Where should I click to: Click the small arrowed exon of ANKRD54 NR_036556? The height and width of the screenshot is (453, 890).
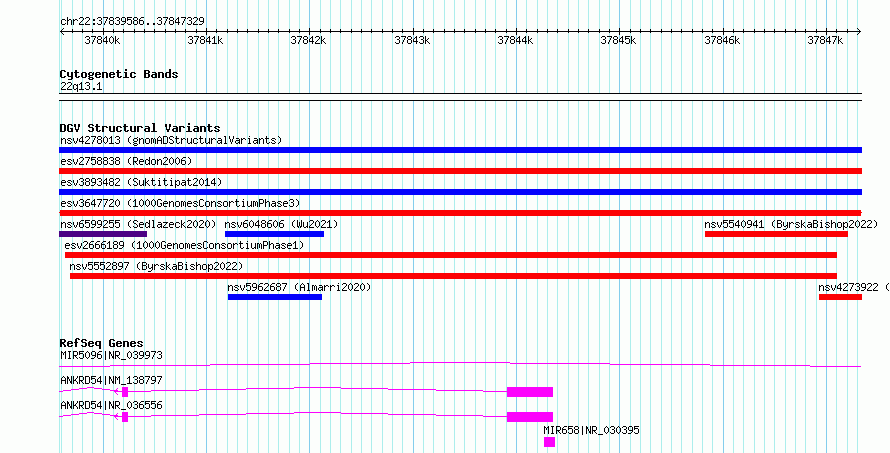[x=125, y=417]
